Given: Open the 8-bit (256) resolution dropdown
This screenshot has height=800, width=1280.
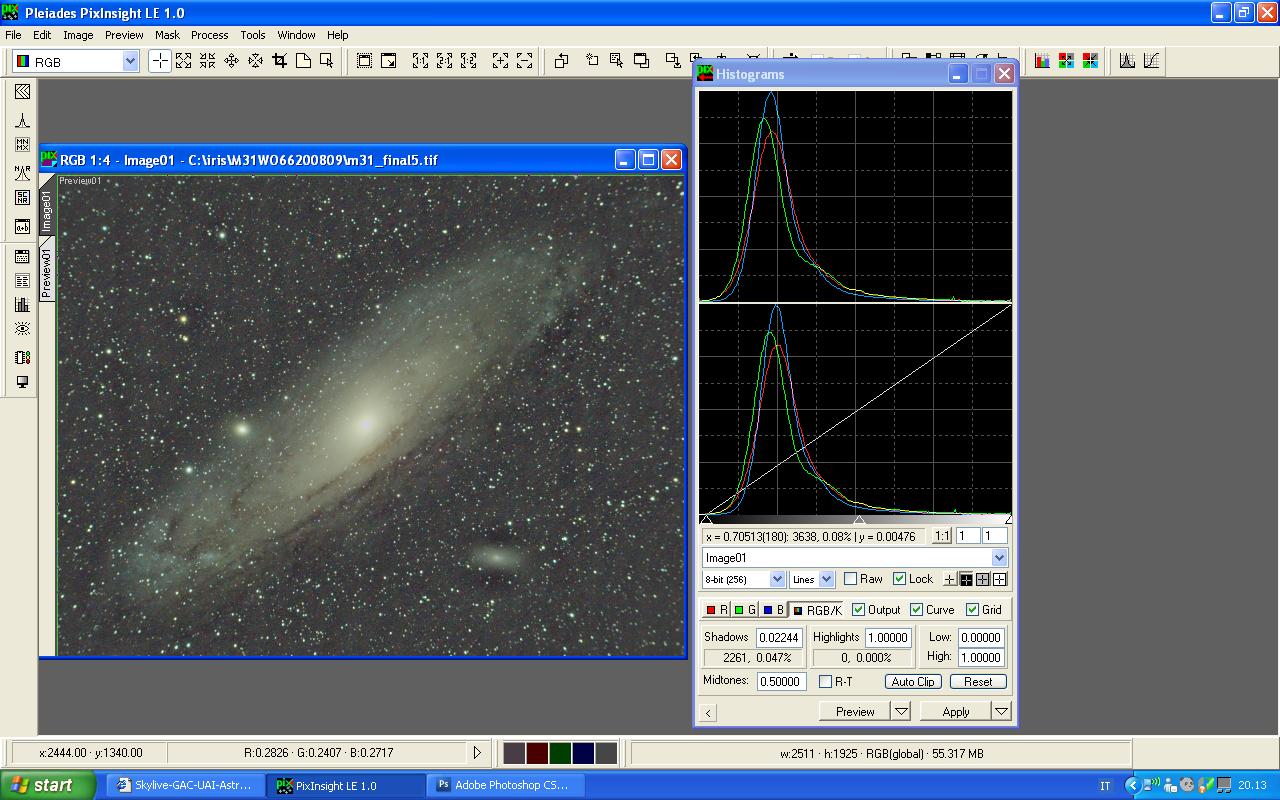Looking at the screenshot, I should pos(776,579).
